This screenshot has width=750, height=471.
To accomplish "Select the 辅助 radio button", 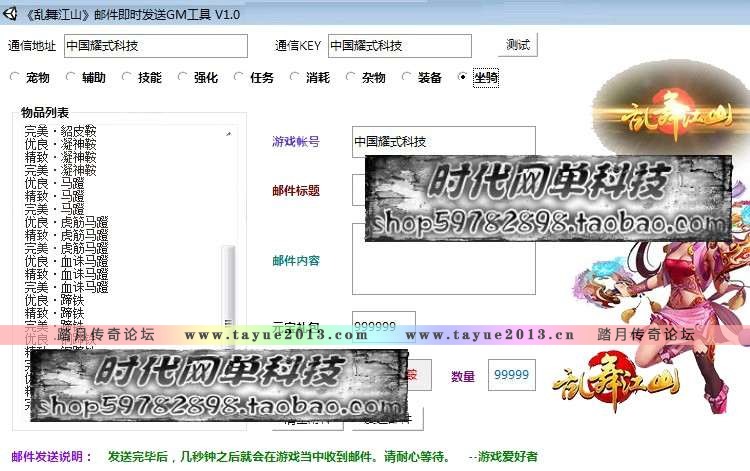I will tap(71, 77).
